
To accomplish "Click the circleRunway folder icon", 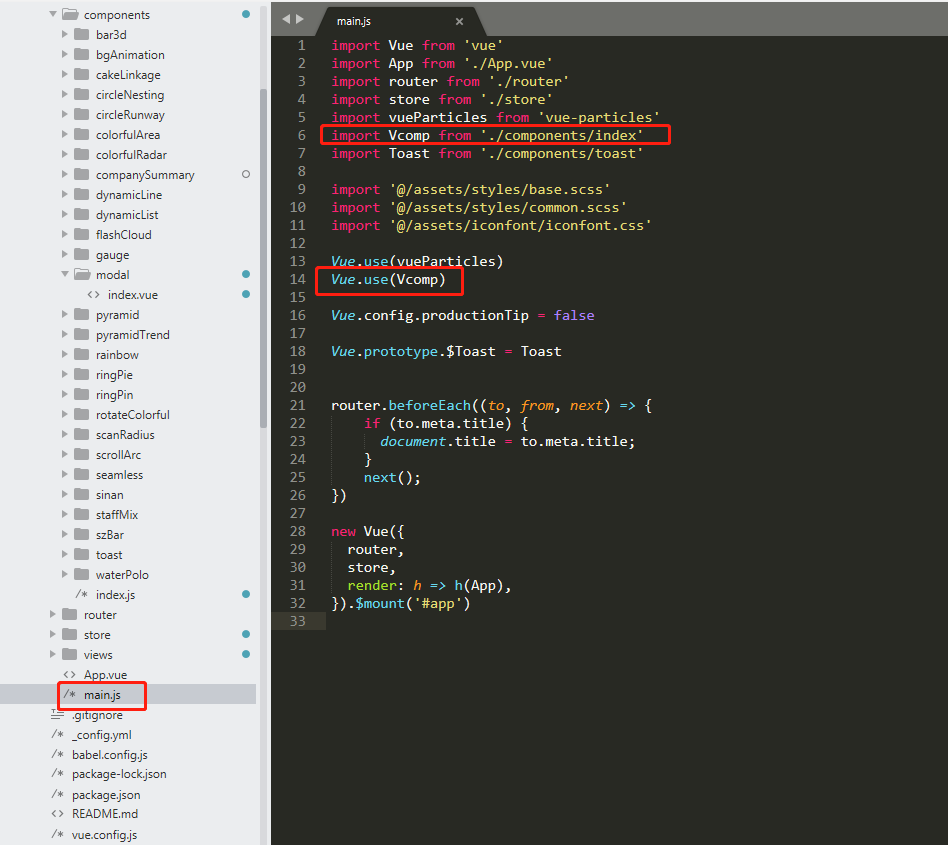I will coord(82,114).
